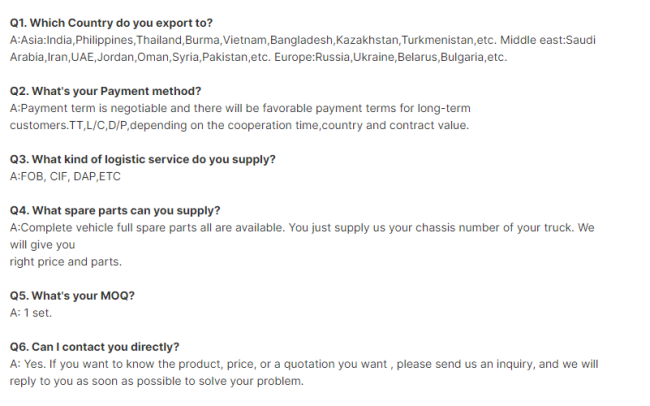Click the line starting with Arabia, Iran, UAE

pos(258,57)
